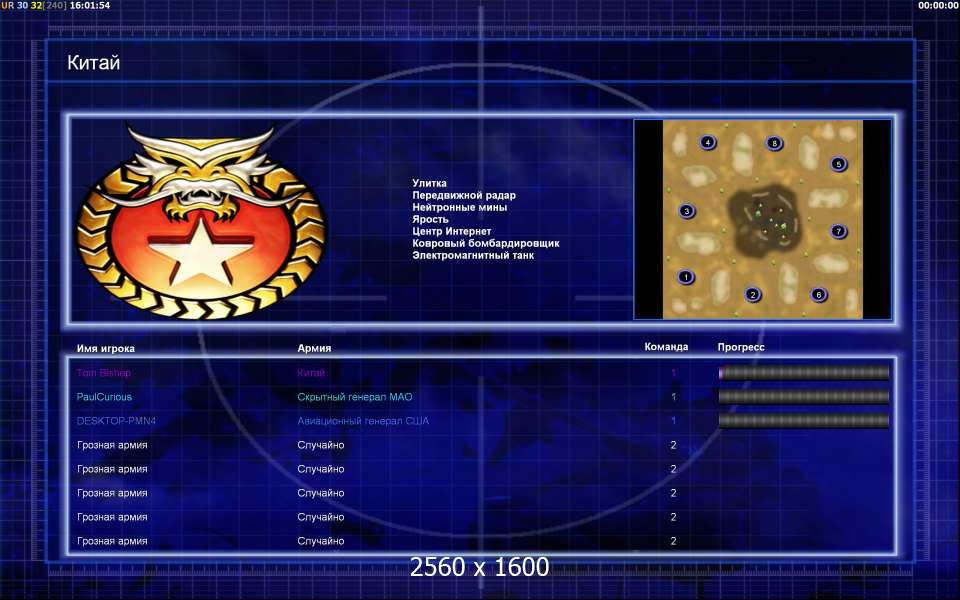Click DESKTOP-PMN4's loading progress bar

point(803,421)
